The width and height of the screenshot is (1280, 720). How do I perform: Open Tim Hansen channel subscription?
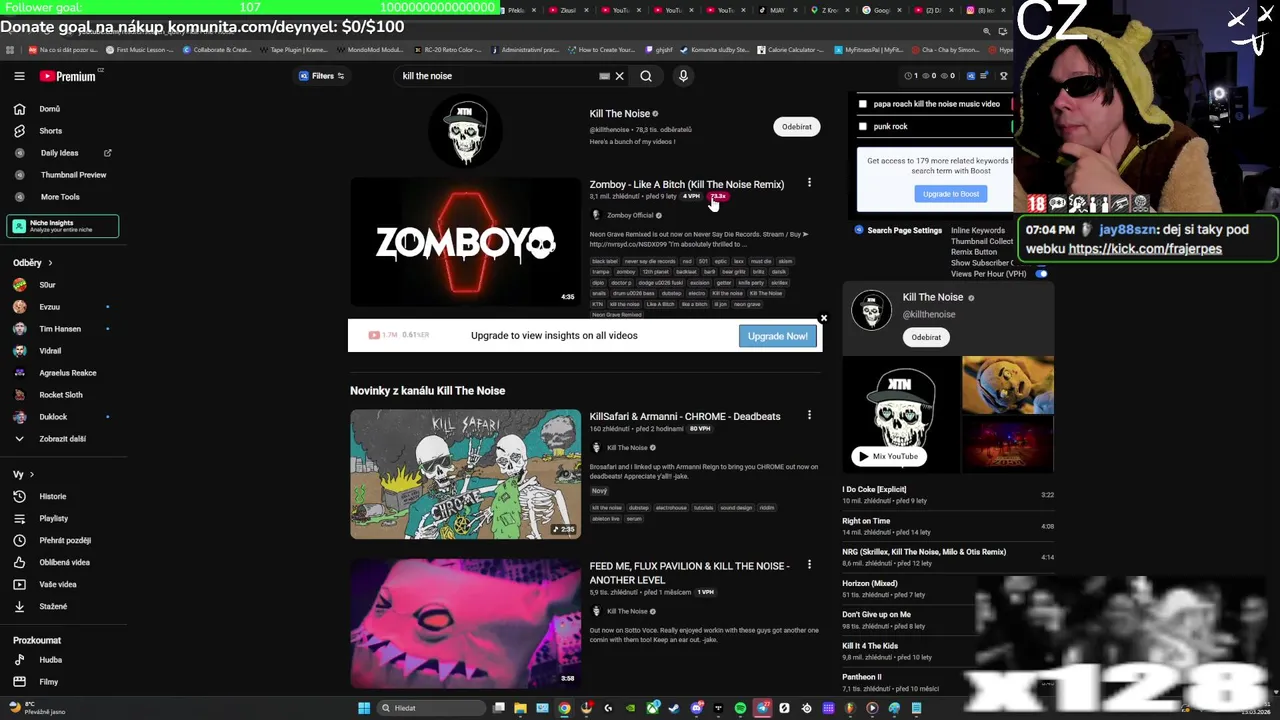(x=60, y=329)
